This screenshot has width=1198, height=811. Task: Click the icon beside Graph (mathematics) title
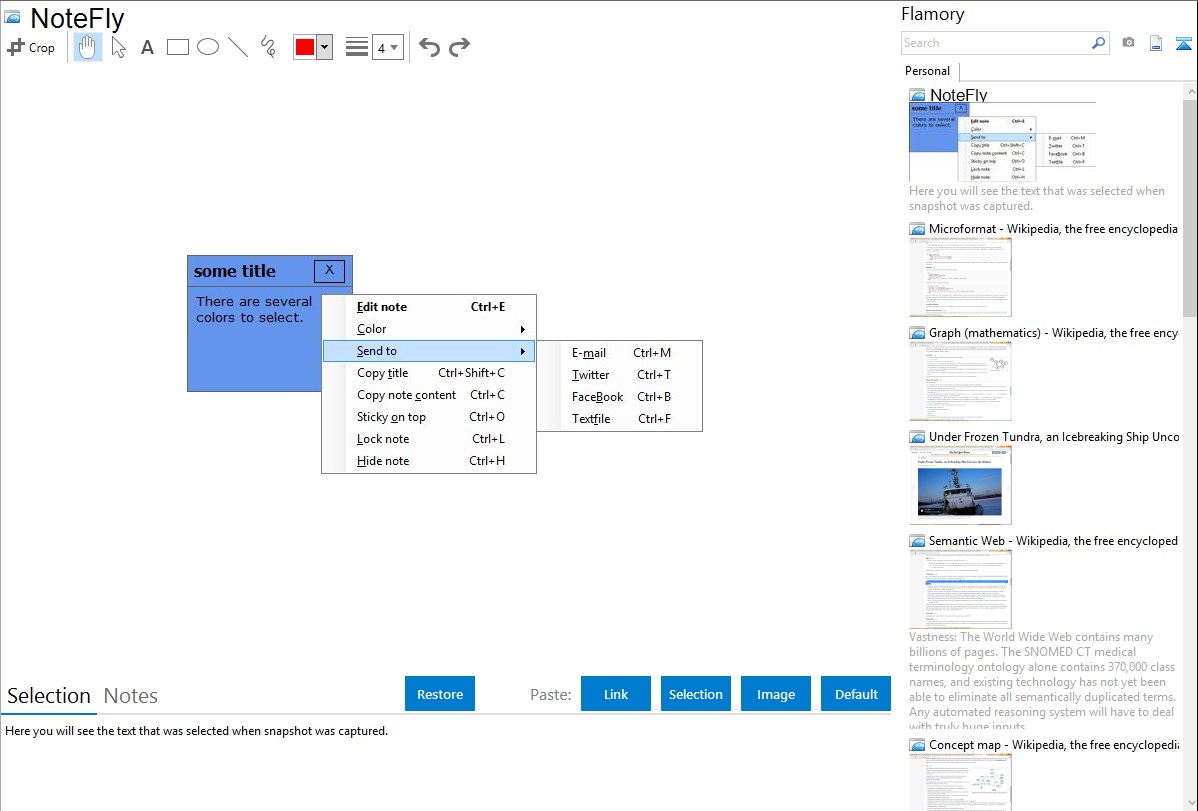pos(917,333)
